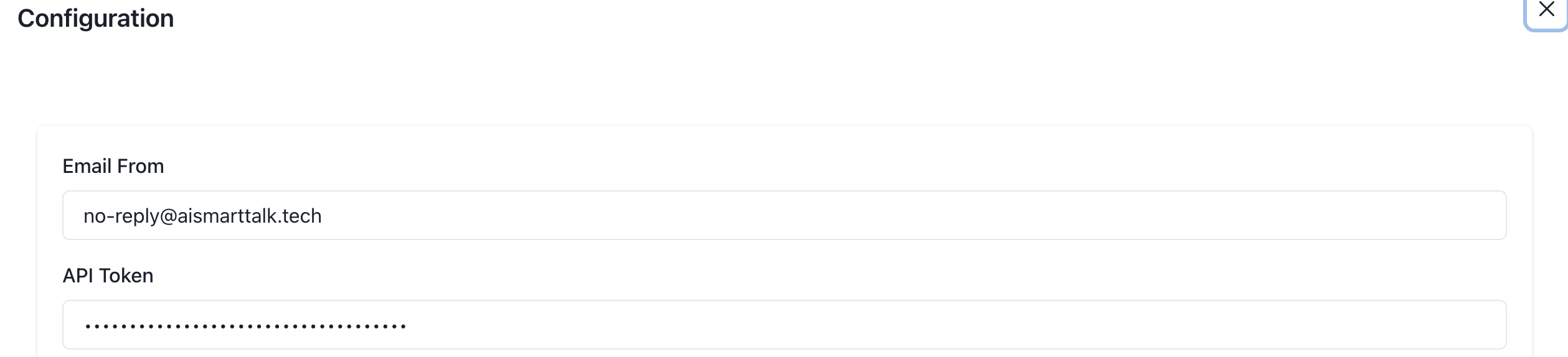Click the Email From label
The image size is (1568, 357).
pos(113,166)
